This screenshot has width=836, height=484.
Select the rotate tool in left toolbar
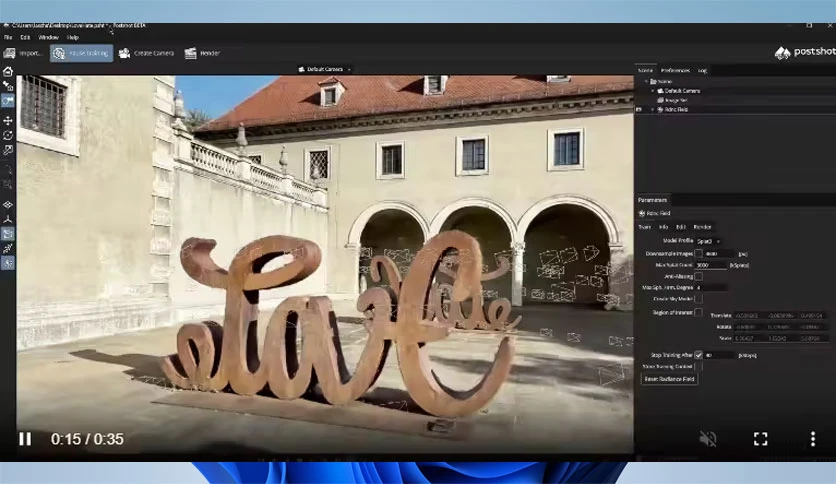pos(7,135)
